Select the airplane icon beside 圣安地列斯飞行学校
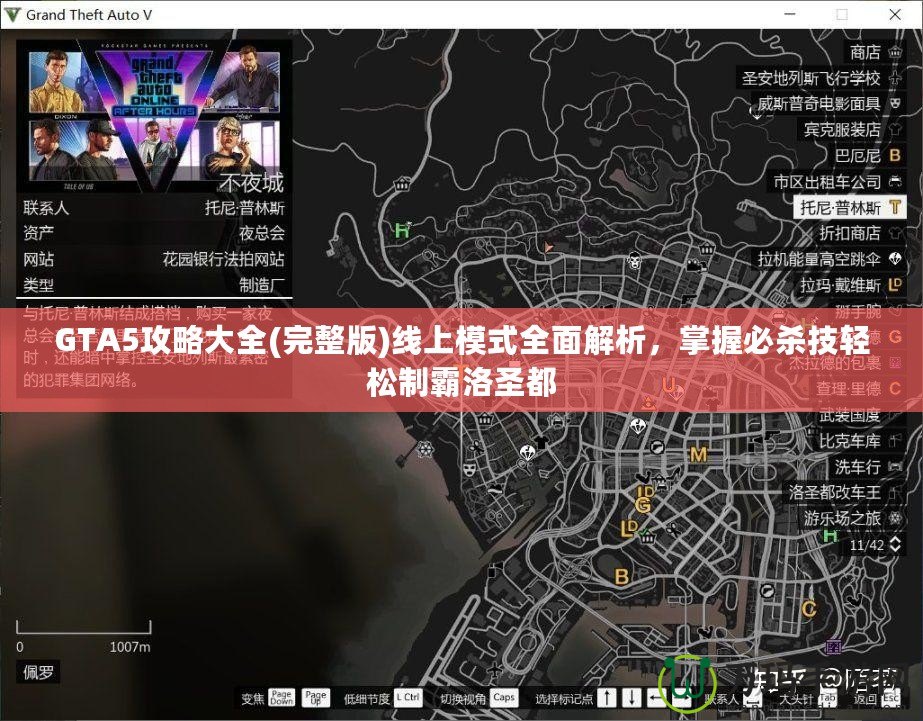Screen dimensions: 923x721 895,78
